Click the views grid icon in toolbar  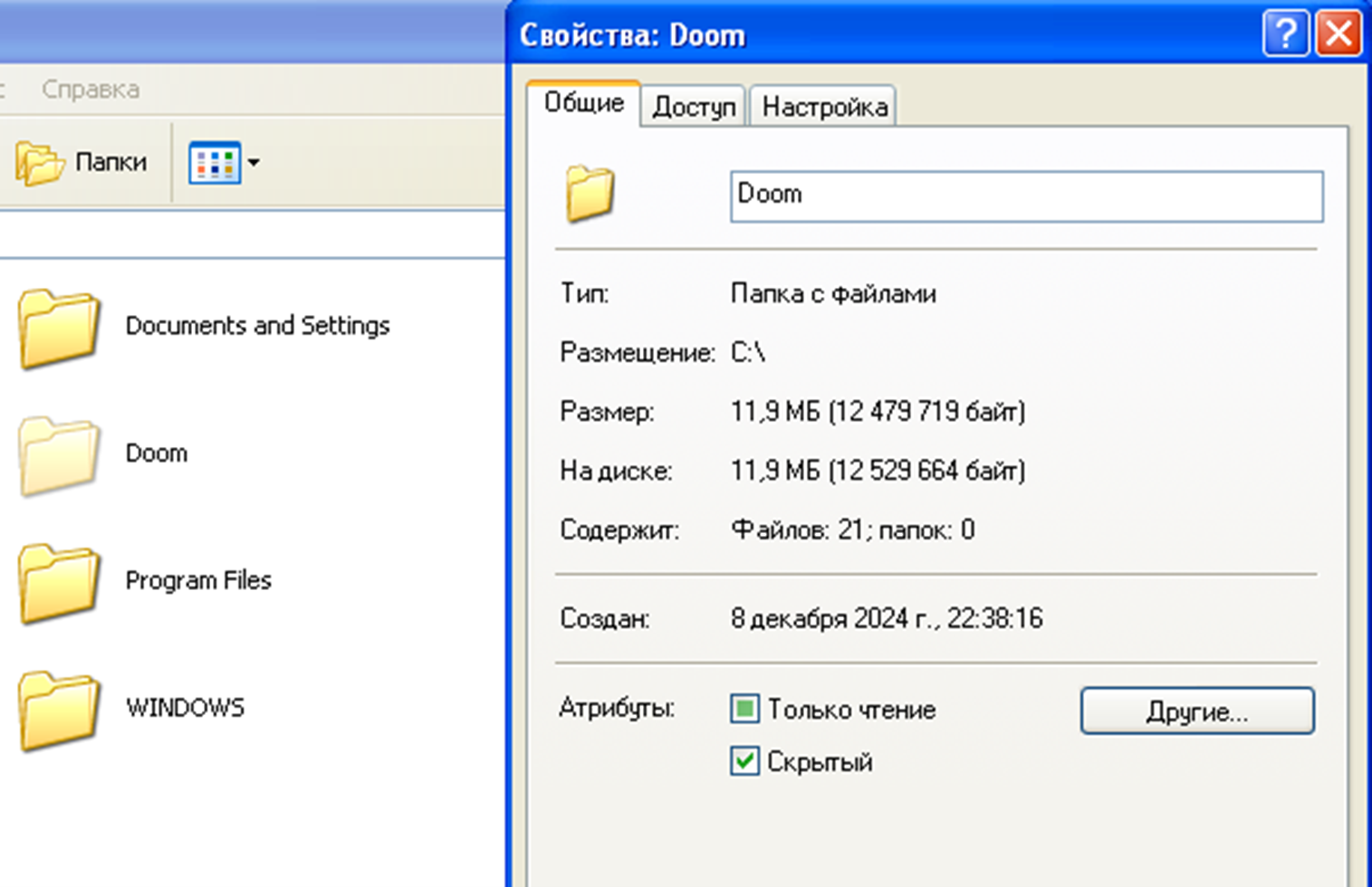coord(215,163)
